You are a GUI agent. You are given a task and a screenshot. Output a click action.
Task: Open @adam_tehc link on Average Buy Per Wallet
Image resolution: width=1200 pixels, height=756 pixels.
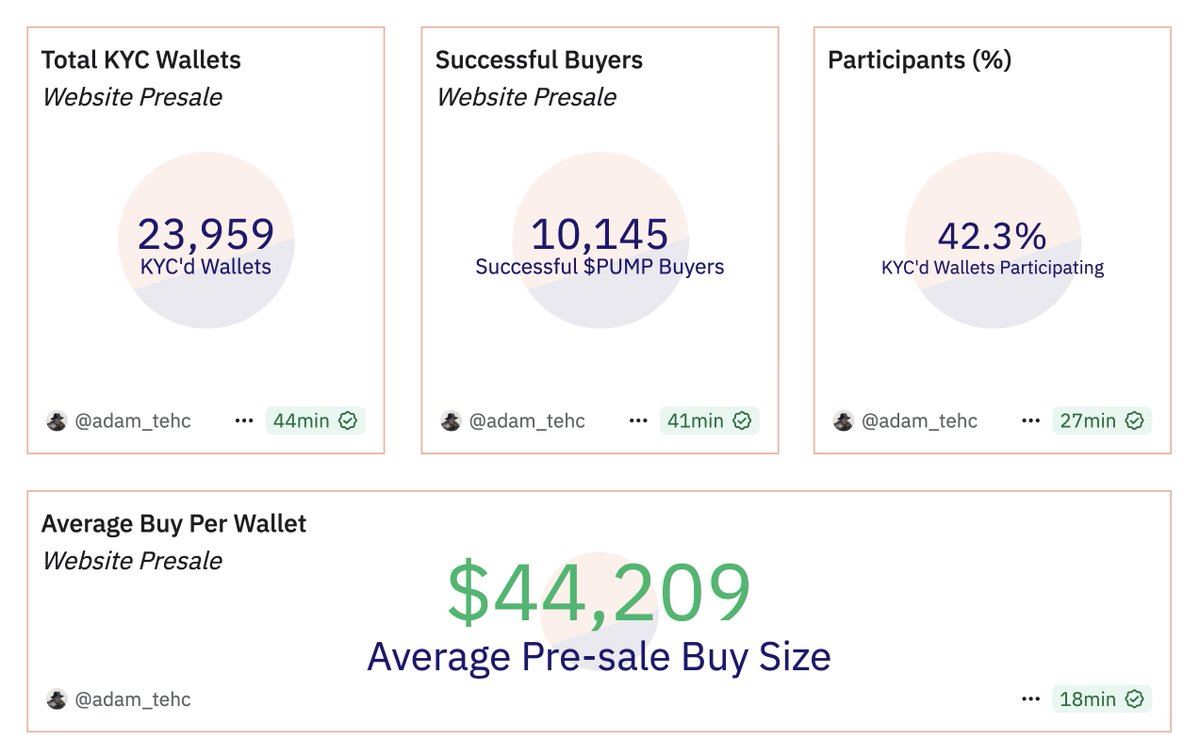[132, 699]
